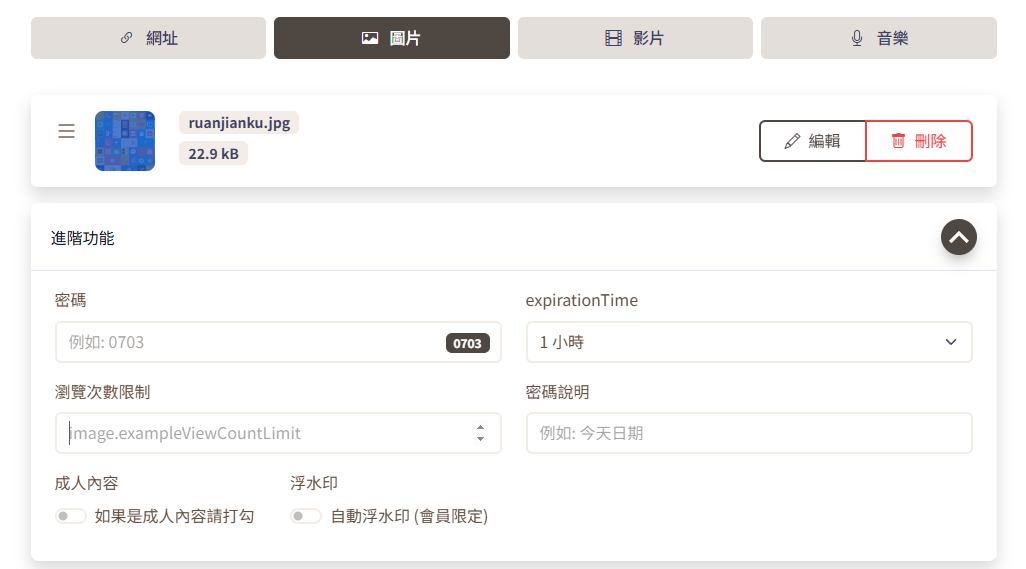Viewport: 1026px width, 569px height.
Task: Focus the 密碼 input field
Action: pos(250,342)
